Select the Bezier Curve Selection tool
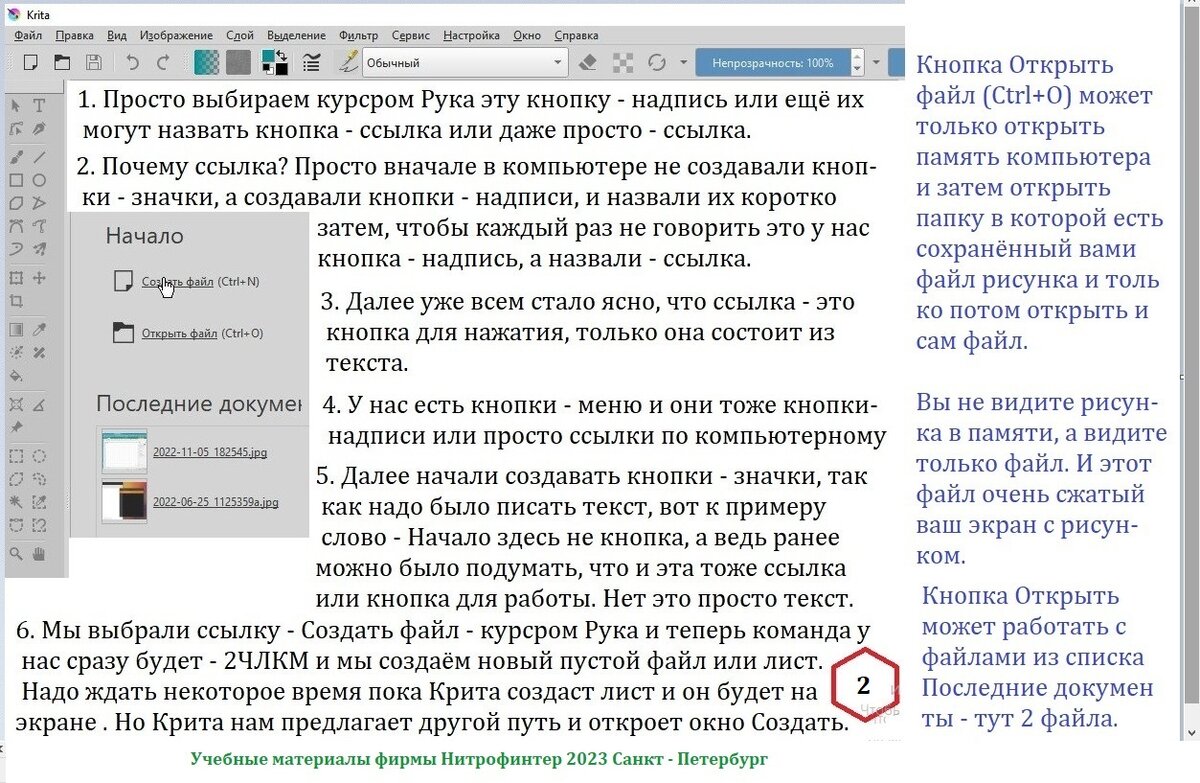 coord(16,526)
